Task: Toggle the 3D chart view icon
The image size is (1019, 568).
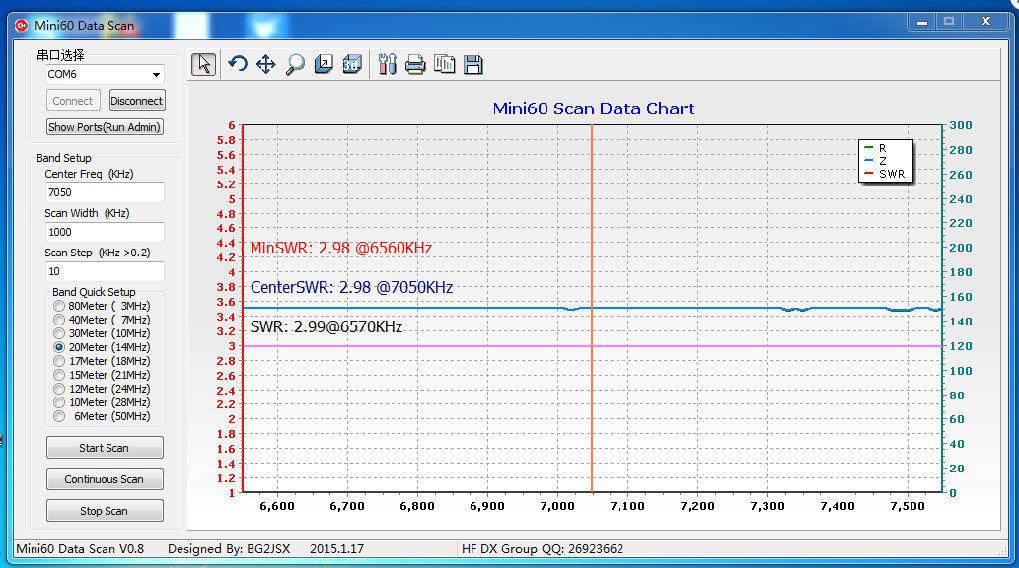Action: point(352,65)
